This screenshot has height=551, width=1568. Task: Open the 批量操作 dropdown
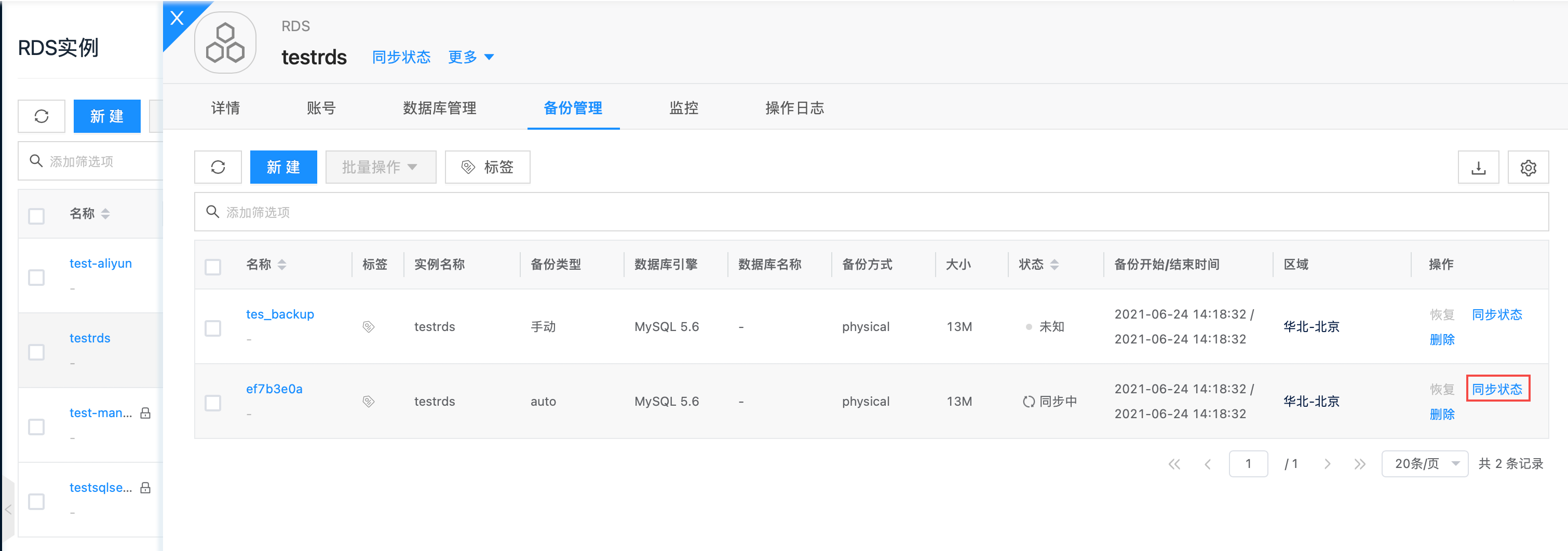pos(381,167)
